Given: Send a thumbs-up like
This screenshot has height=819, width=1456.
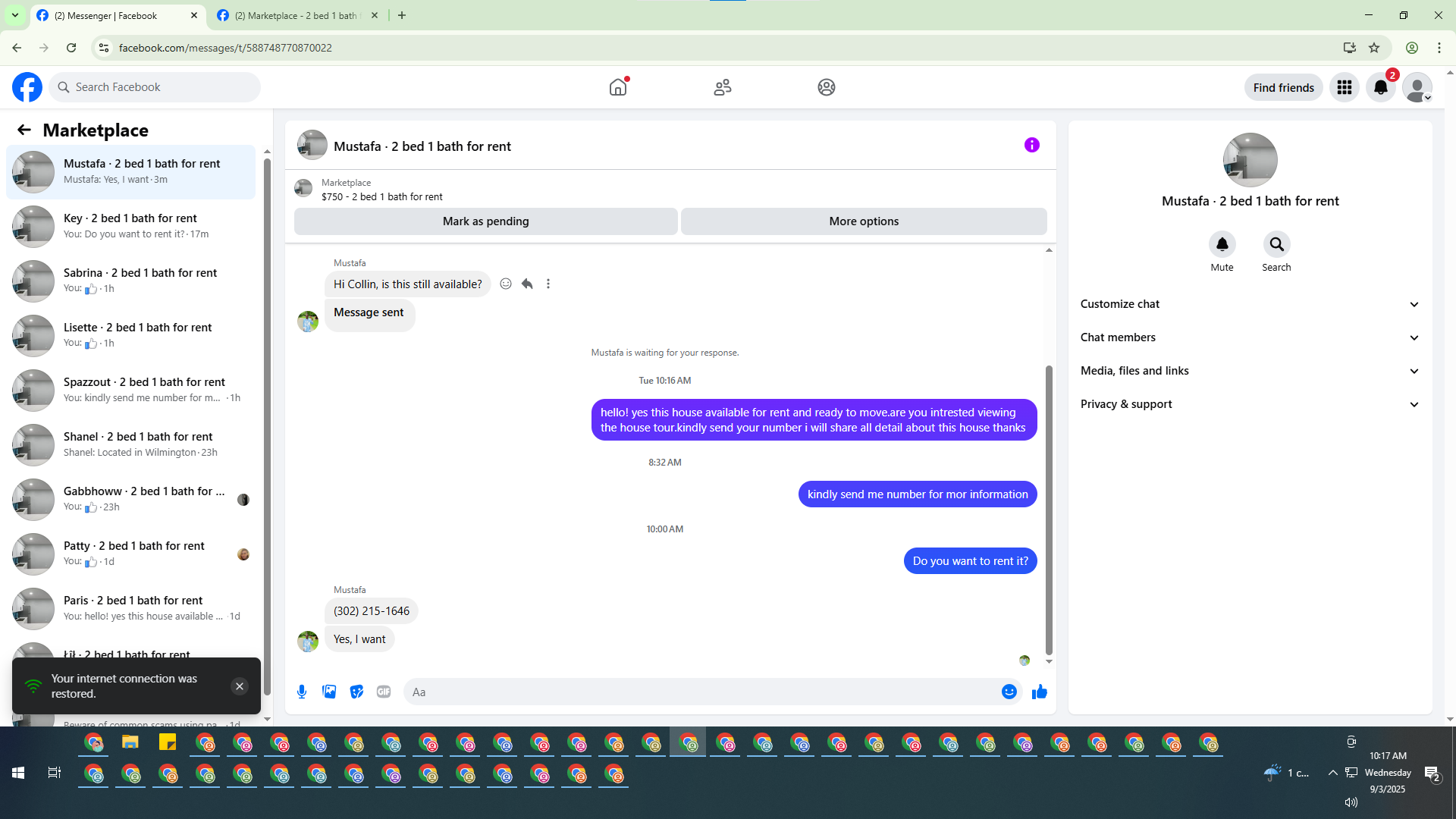Looking at the screenshot, I should coord(1040,692).
